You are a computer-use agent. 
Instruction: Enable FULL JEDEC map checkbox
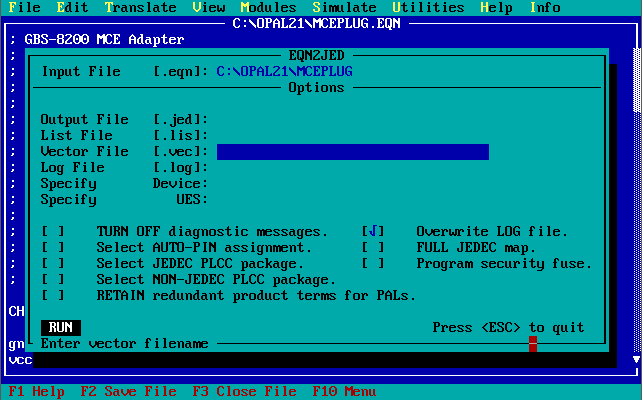[373, 248]
